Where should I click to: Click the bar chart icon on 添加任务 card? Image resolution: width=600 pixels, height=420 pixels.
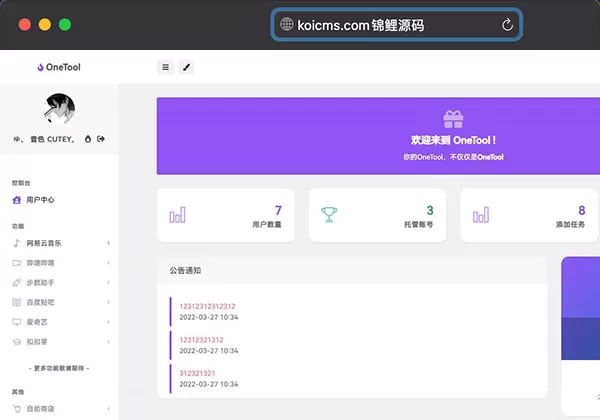tap(481, 215)
